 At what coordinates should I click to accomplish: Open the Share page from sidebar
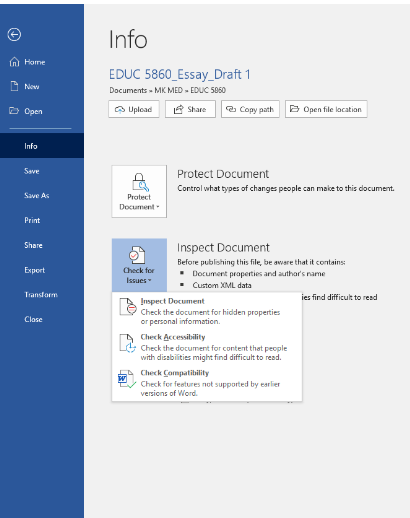tap(42, 245)
